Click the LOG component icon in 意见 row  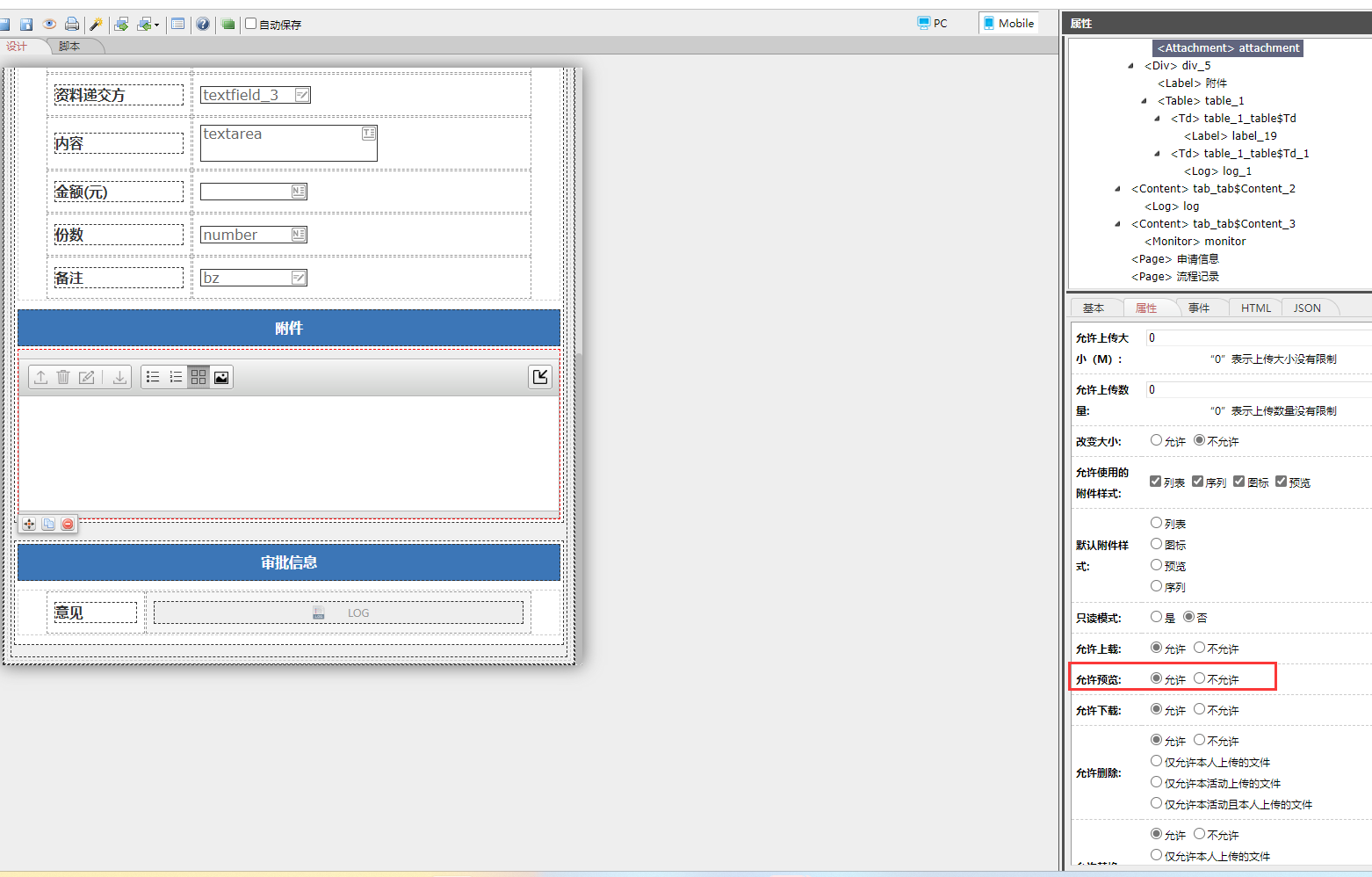pos(319,612)
